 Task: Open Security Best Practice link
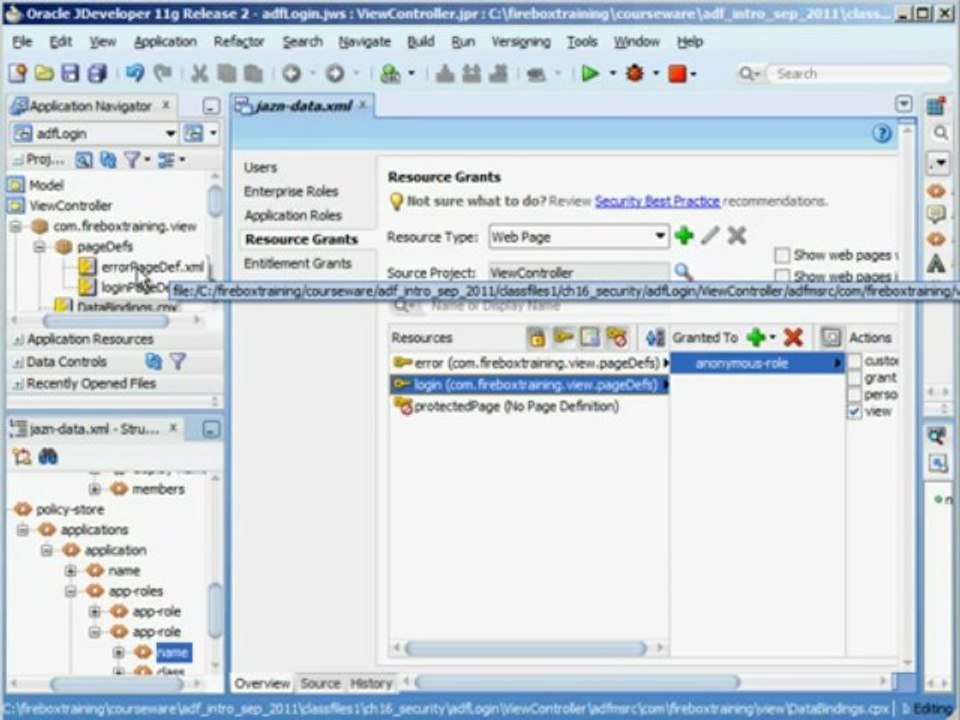click(657, 201)
